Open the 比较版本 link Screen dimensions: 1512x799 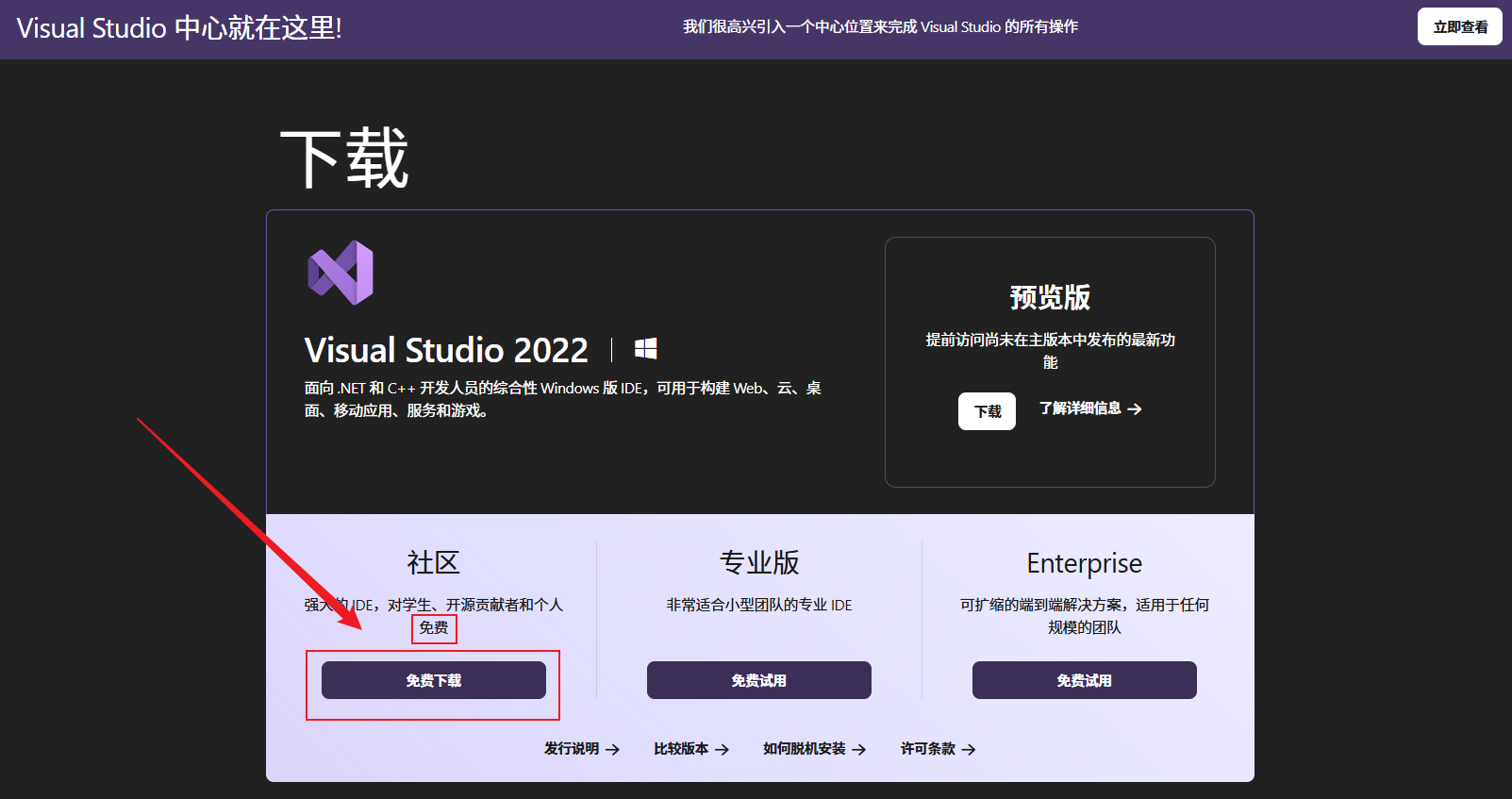691,749
